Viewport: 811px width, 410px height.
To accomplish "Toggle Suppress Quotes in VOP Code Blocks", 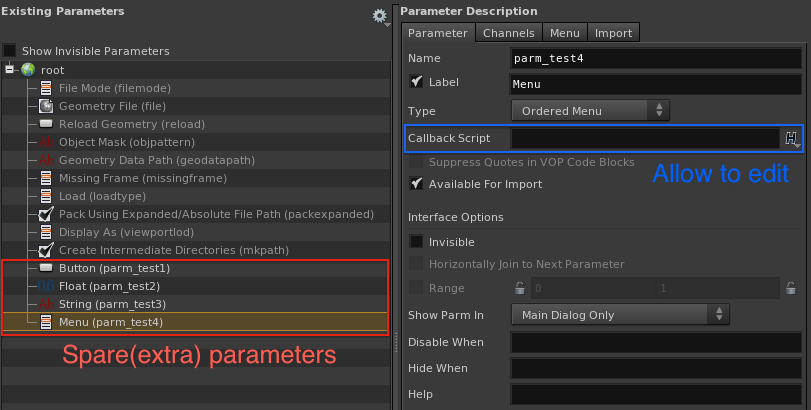I will 416,162.
